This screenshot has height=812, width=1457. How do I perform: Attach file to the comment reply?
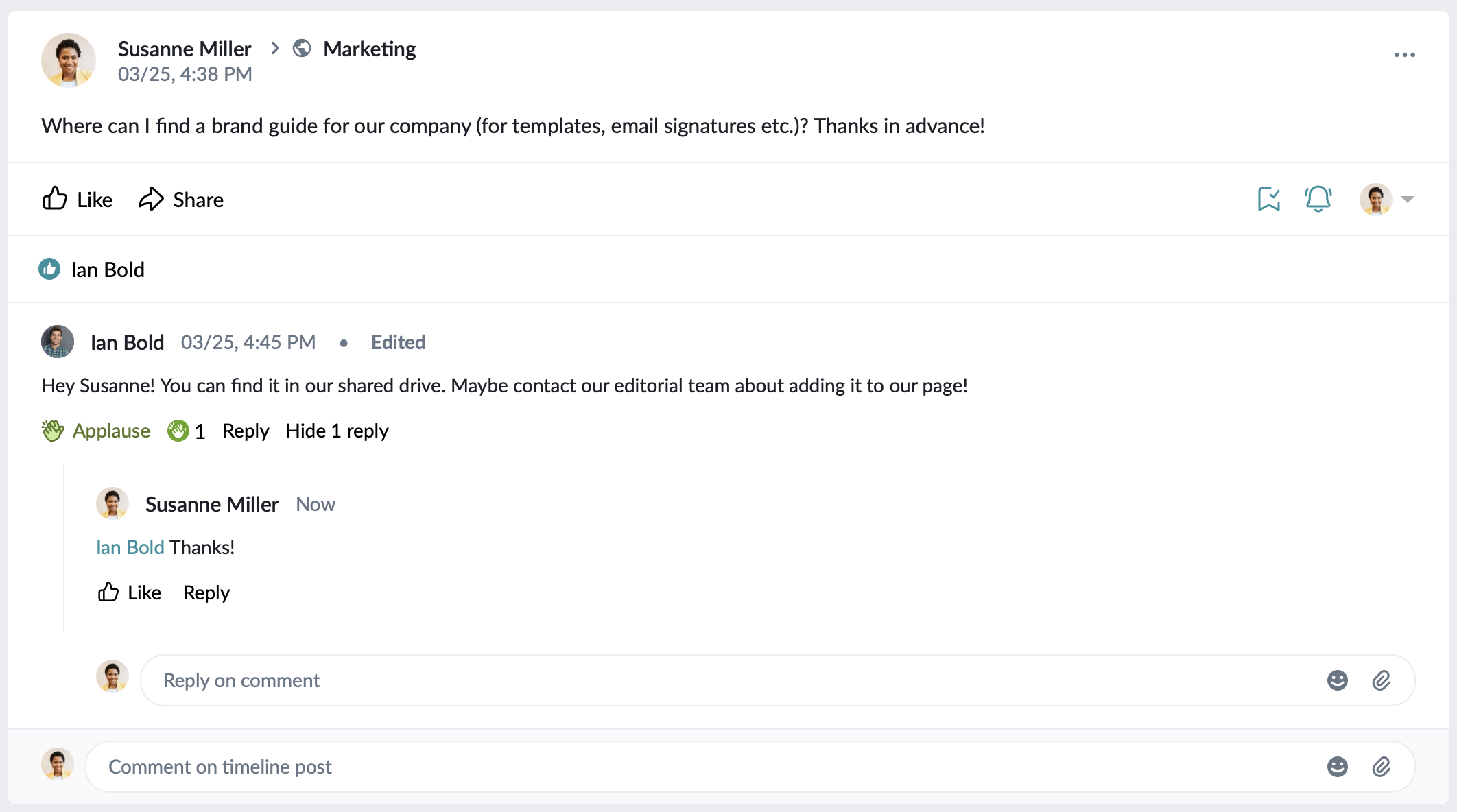(x=1381, y=680)
